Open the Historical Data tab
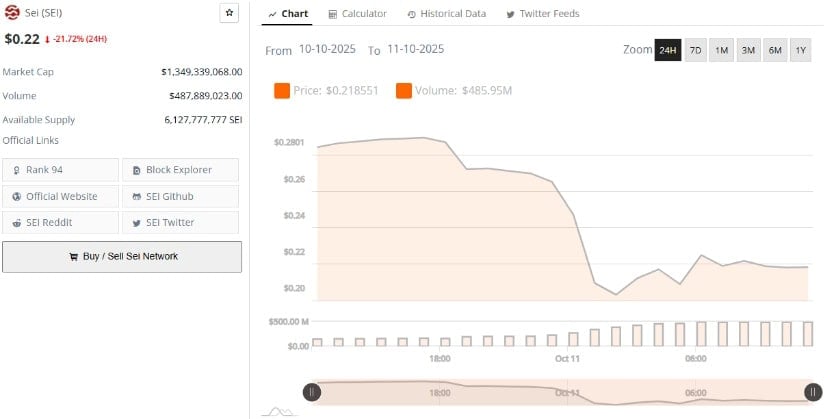 pos(447,14)
